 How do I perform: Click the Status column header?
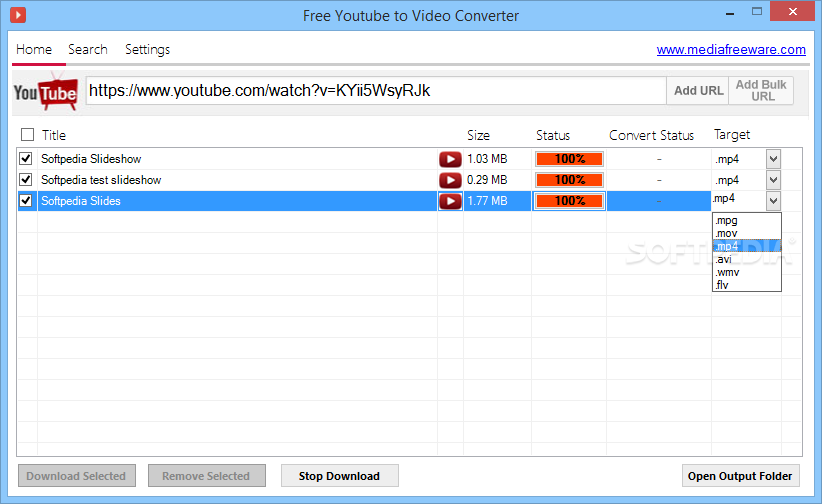point(553,135)
